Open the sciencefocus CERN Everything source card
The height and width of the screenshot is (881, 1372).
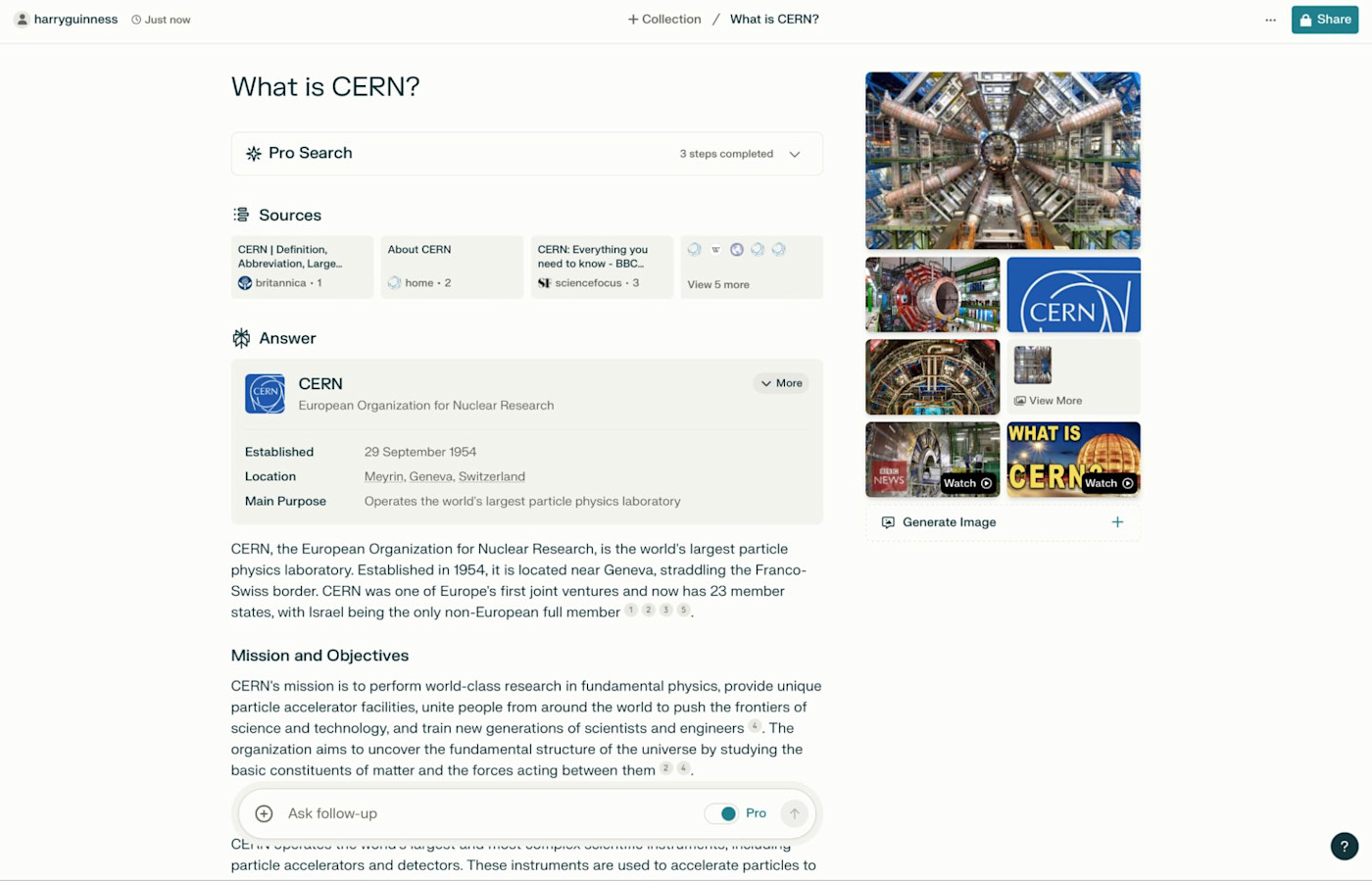click(602, 267)
